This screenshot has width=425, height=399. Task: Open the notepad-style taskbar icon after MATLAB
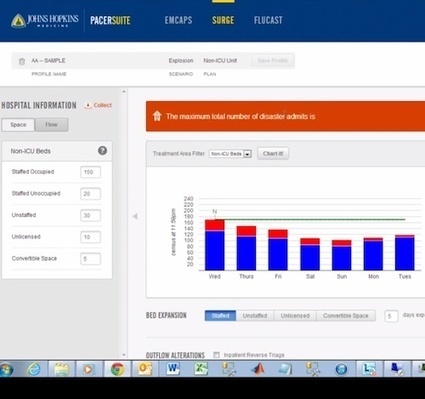tap(285, 369)
